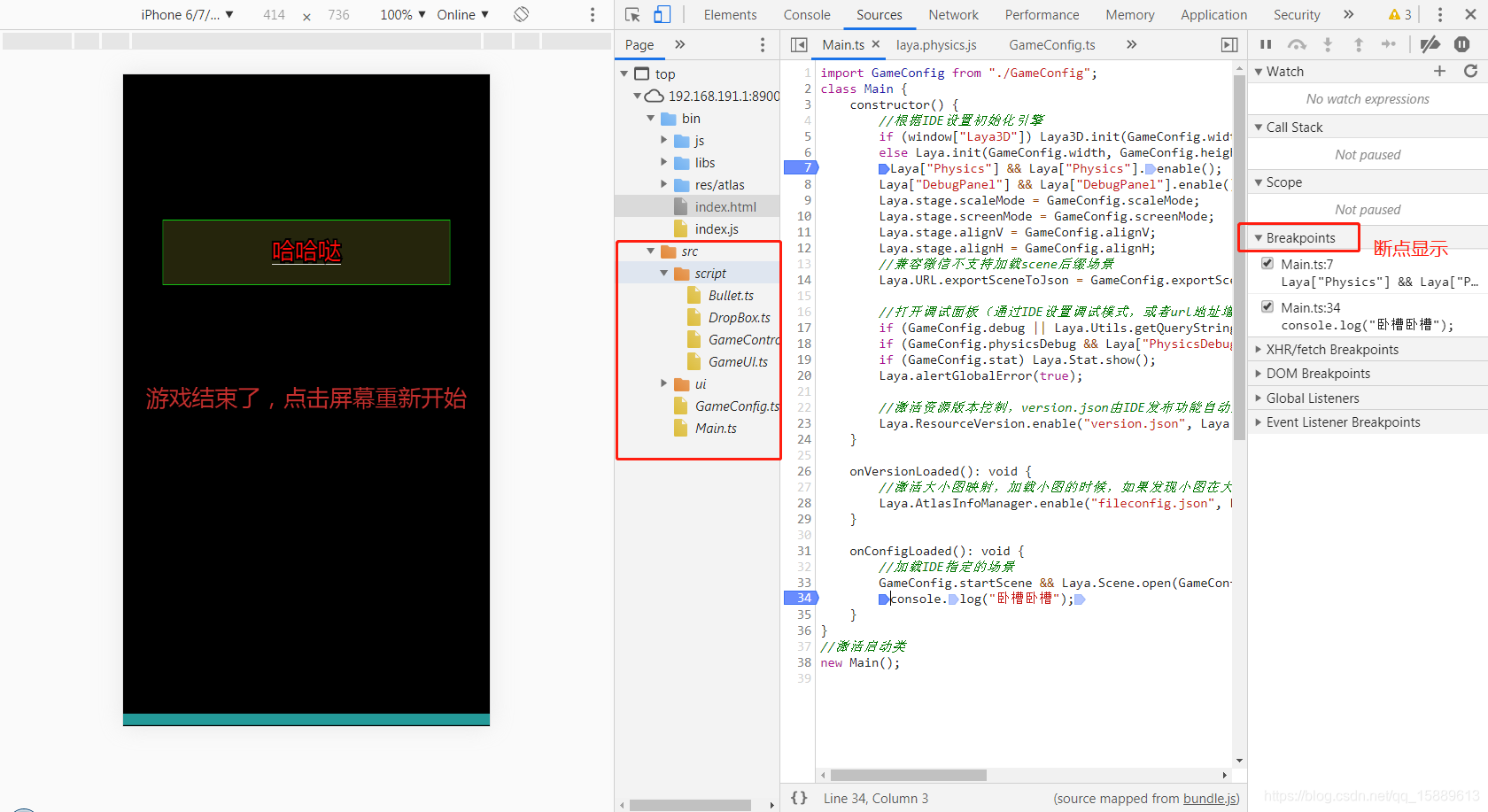This screenshot has height=812, width=1488.
Task: Show more DevTools tabs chevron
Action: pos(1349,14)
